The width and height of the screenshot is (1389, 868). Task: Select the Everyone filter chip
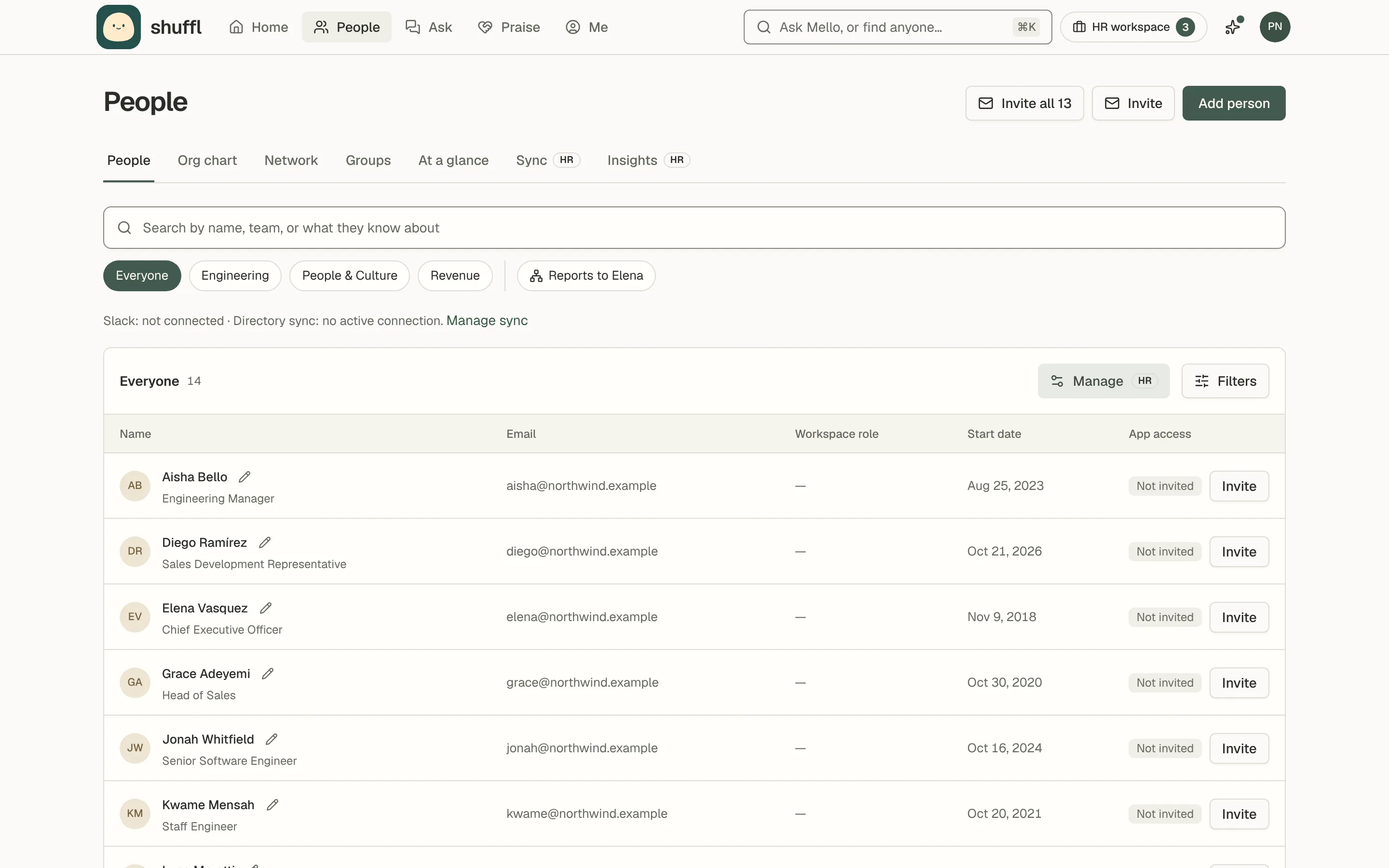[142, 275]
